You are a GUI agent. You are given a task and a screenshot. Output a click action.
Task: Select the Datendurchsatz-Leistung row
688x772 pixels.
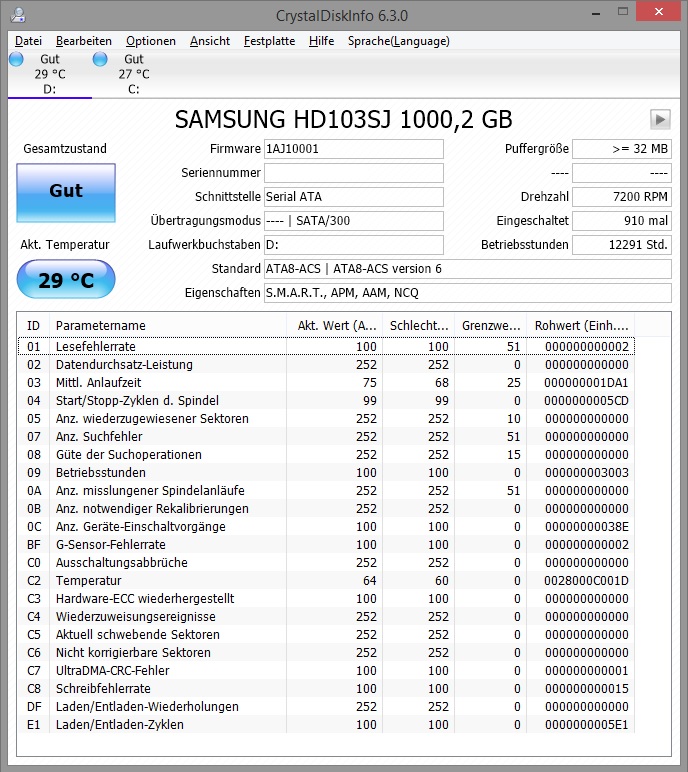327,364
